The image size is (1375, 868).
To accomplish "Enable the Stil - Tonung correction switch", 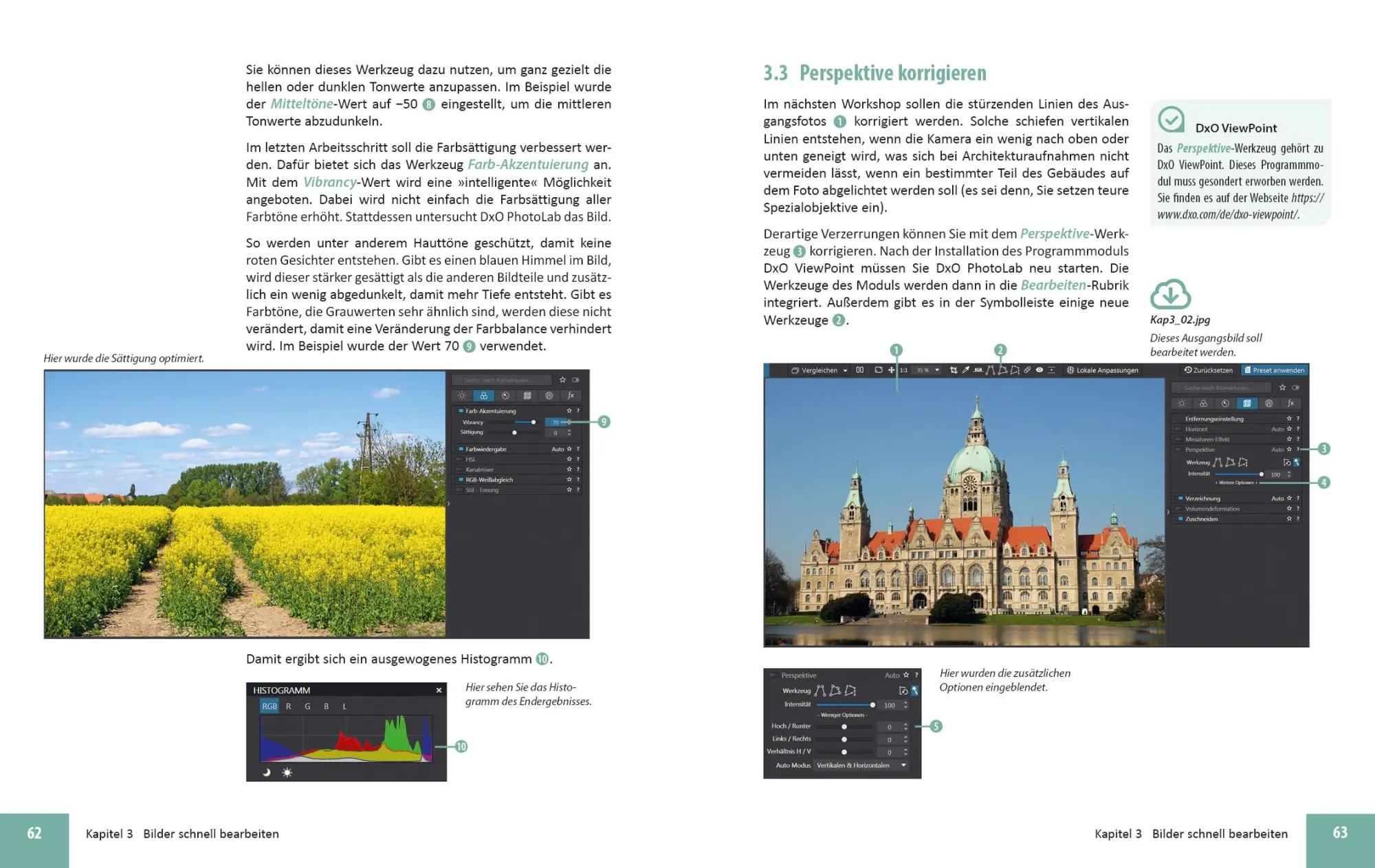I will (x=459, y=489).
